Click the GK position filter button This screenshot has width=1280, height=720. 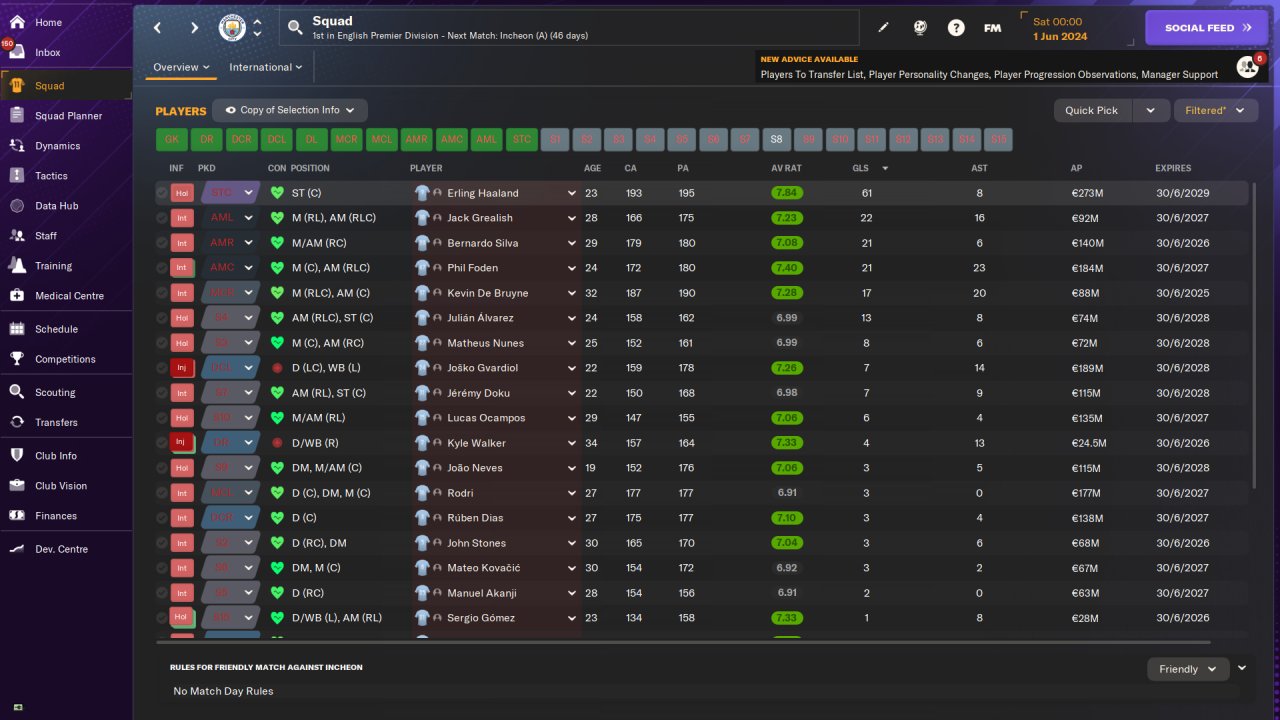(x=172, y=140)
